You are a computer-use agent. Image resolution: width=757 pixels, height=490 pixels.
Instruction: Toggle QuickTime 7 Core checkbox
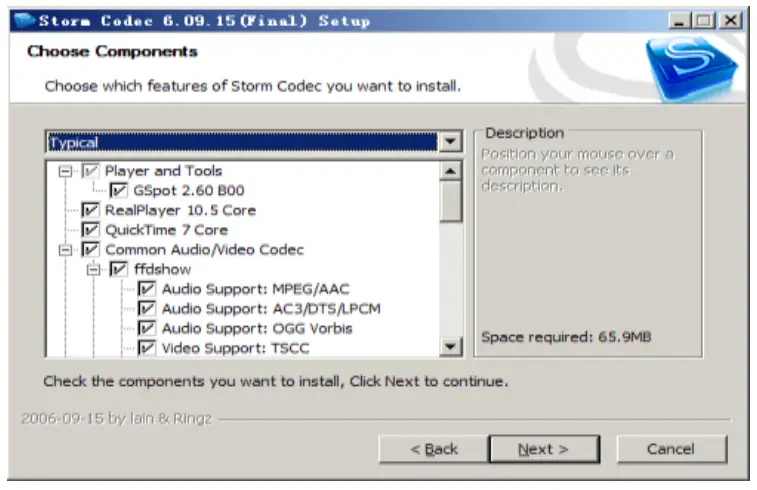(90, 230)
